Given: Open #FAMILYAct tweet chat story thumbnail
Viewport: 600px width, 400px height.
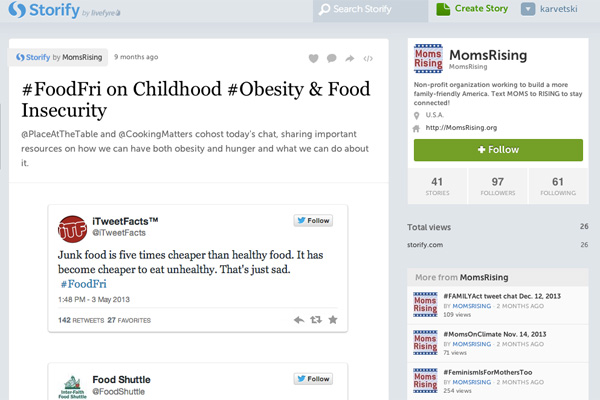Looking at the screenshot, I should 425,305.
